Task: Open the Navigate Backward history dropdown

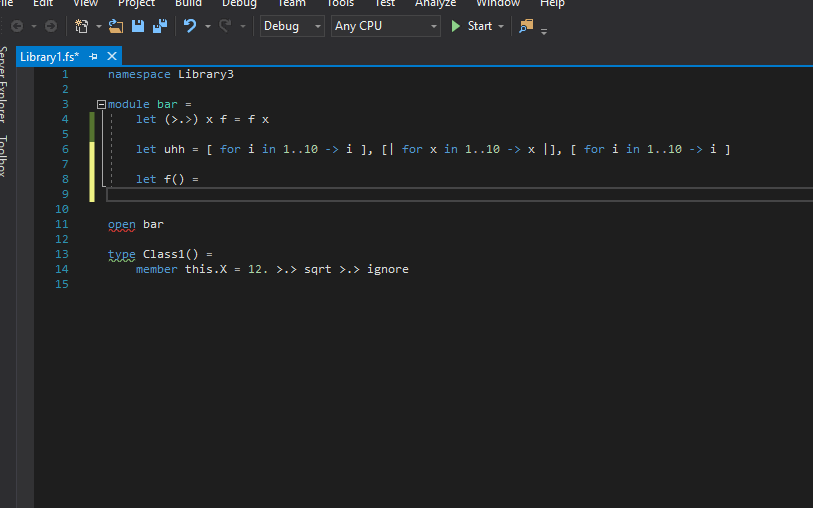Action: tap(34, 26)
